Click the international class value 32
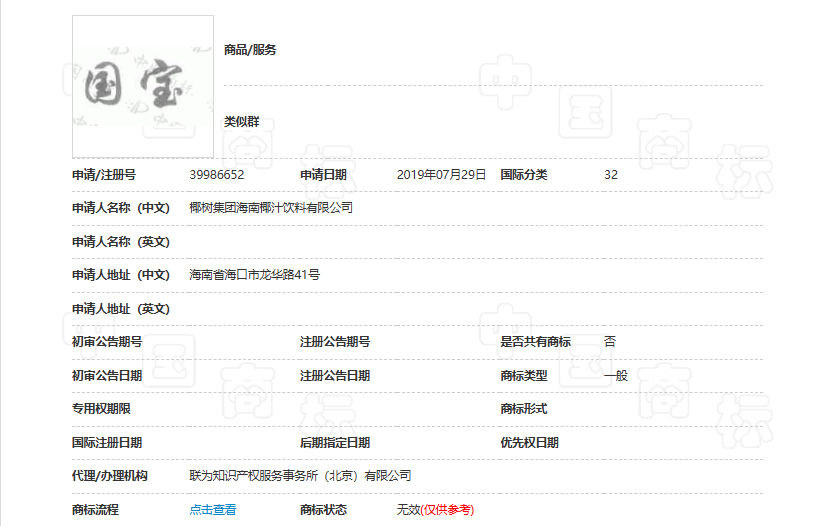The image size is (817, 526). [611, 174]
